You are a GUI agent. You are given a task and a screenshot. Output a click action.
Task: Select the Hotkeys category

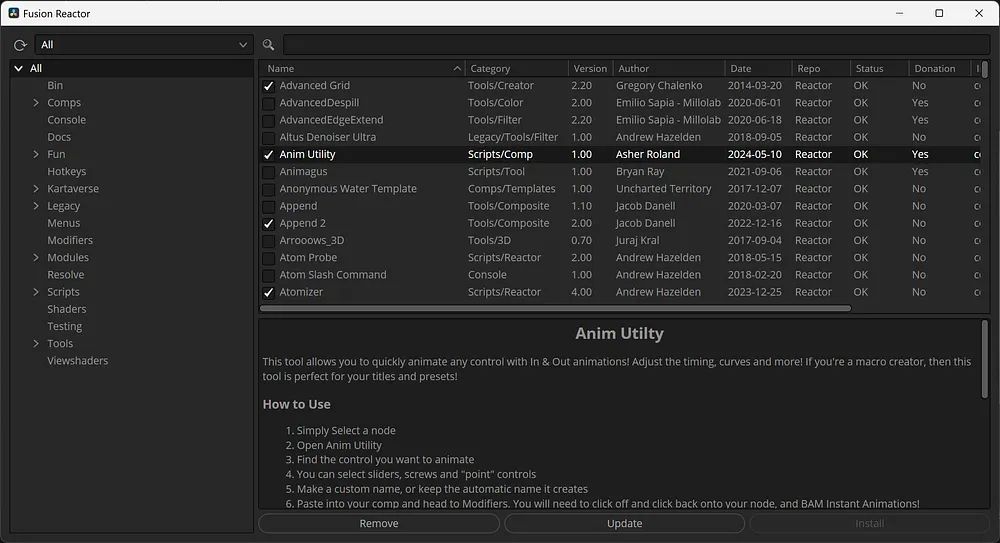pyautogui.click(x=66, y=172)
